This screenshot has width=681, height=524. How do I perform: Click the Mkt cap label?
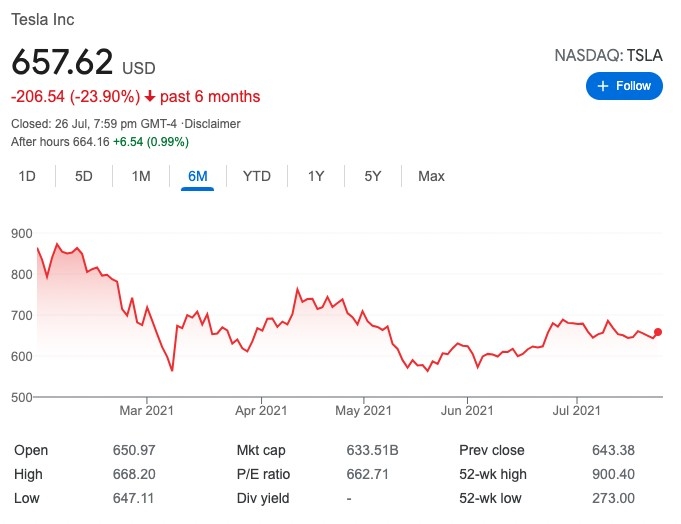[x=261, y=450]
